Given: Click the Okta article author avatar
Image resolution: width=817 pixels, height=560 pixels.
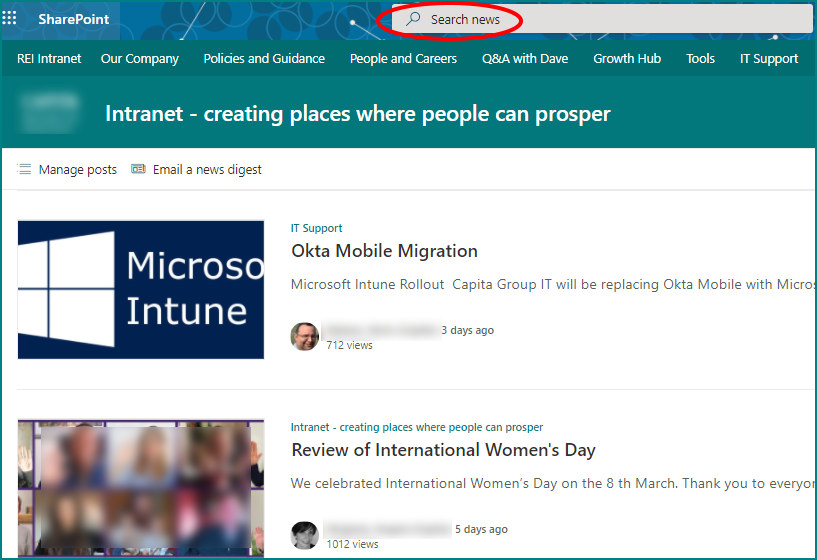Looking at the screenshot, I should 305,337.
